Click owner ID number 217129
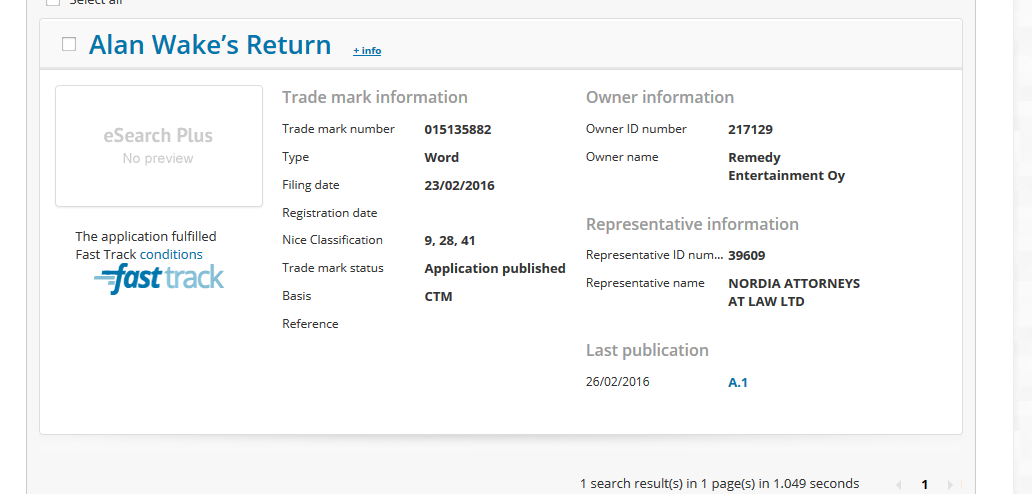This screenshot has width=1032, height=494. 750,129
